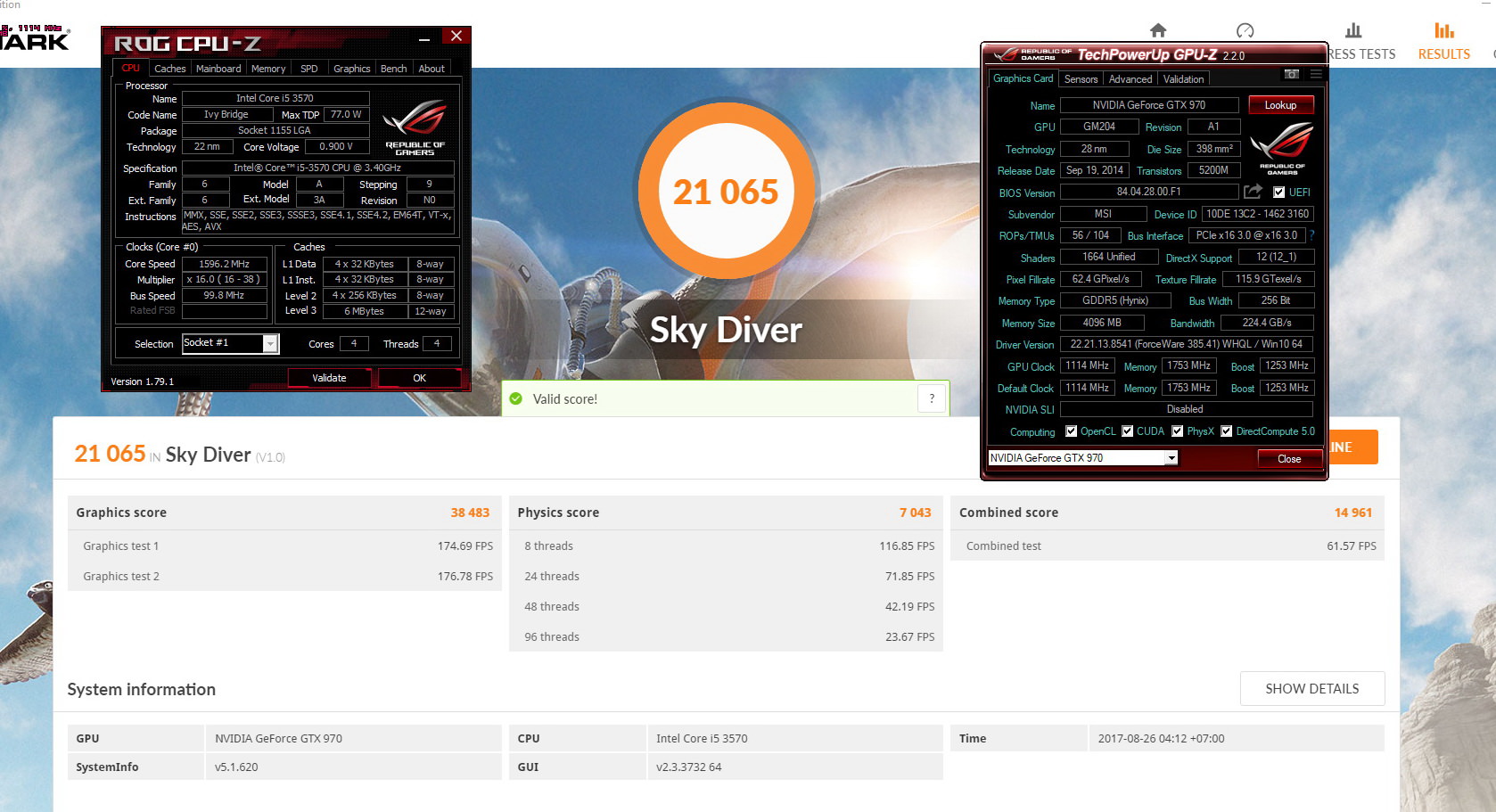
Task: Click the 96 threads physics row
Action: click(x=727, y=636)
